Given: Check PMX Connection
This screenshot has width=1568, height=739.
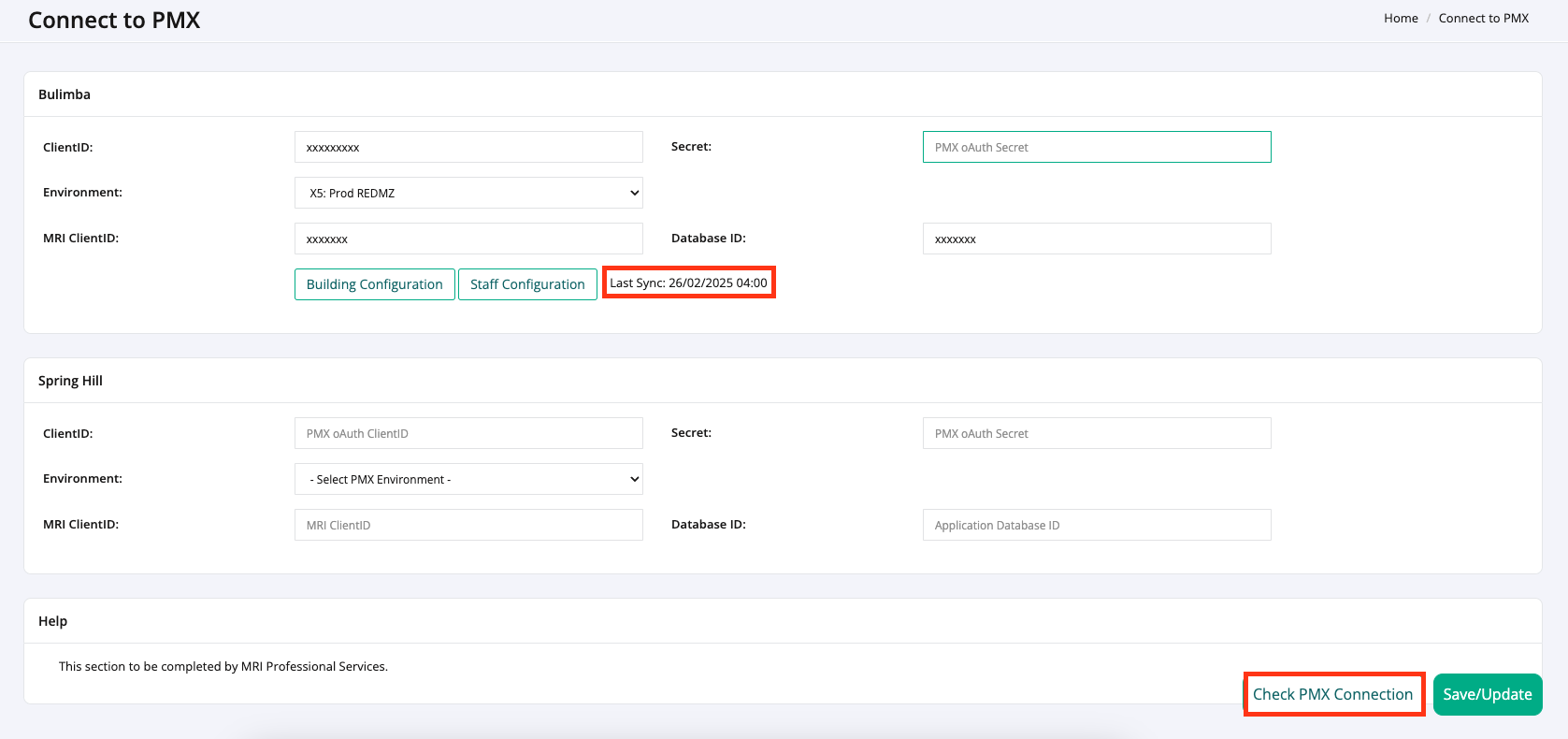Looking at the screenshot, I should (x=1332, y=694).
